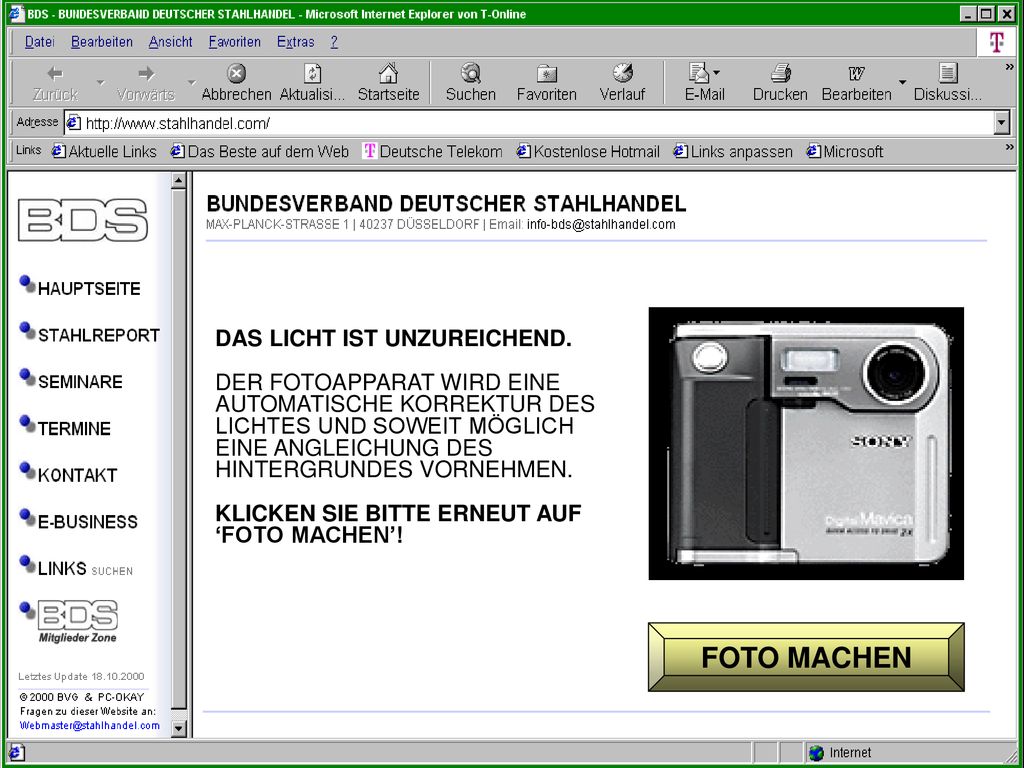The width and height of the screenshot is (1024, 768).
Task: Open the Bearbeiten menu
Action: point(102,42)
